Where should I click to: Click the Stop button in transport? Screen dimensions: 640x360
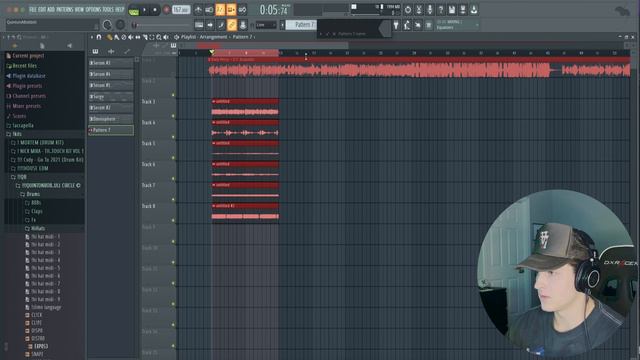(x=155, y=10)
